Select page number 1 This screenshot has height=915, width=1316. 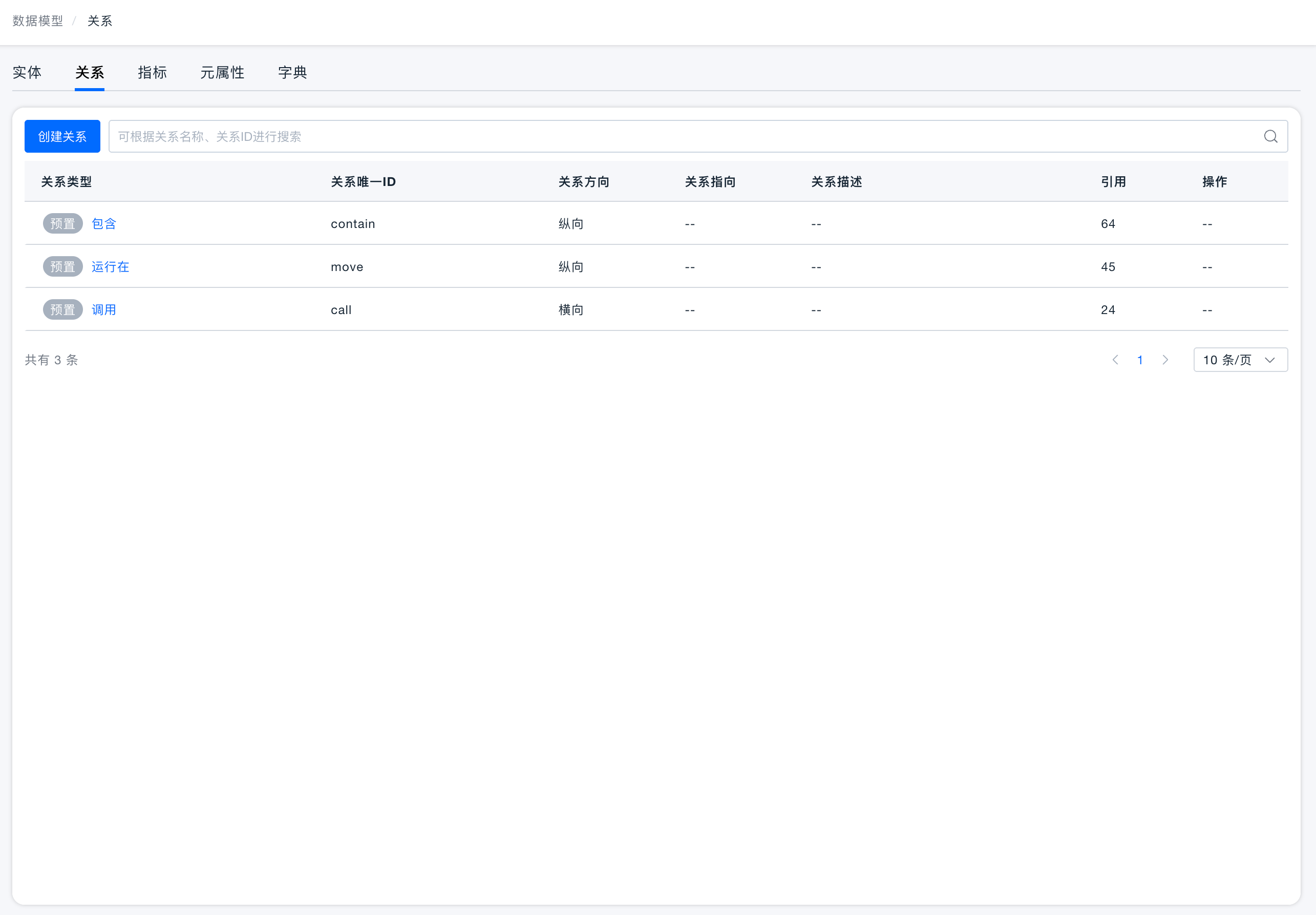click(1139, 360)
